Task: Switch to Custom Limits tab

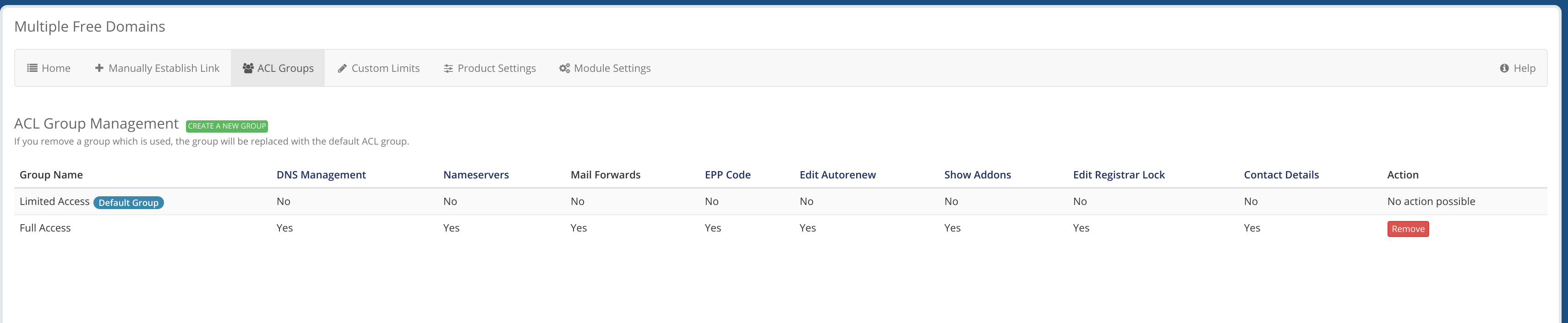Action: (379, 68)
